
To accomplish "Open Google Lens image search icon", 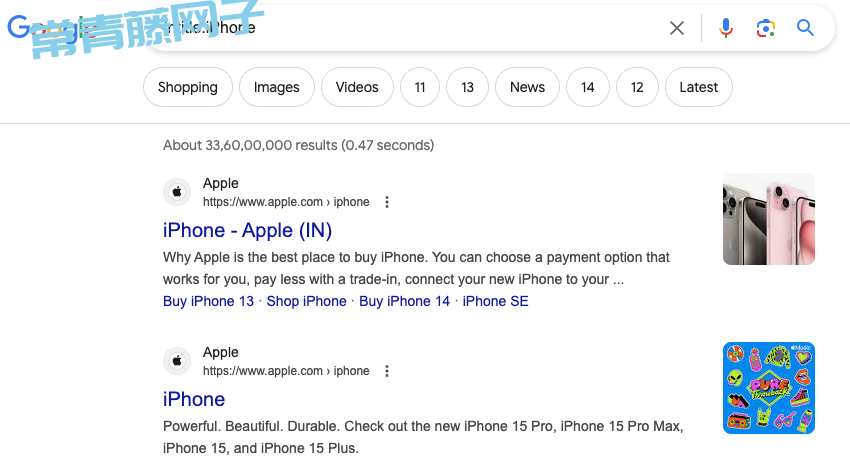I will coord(765,28).
